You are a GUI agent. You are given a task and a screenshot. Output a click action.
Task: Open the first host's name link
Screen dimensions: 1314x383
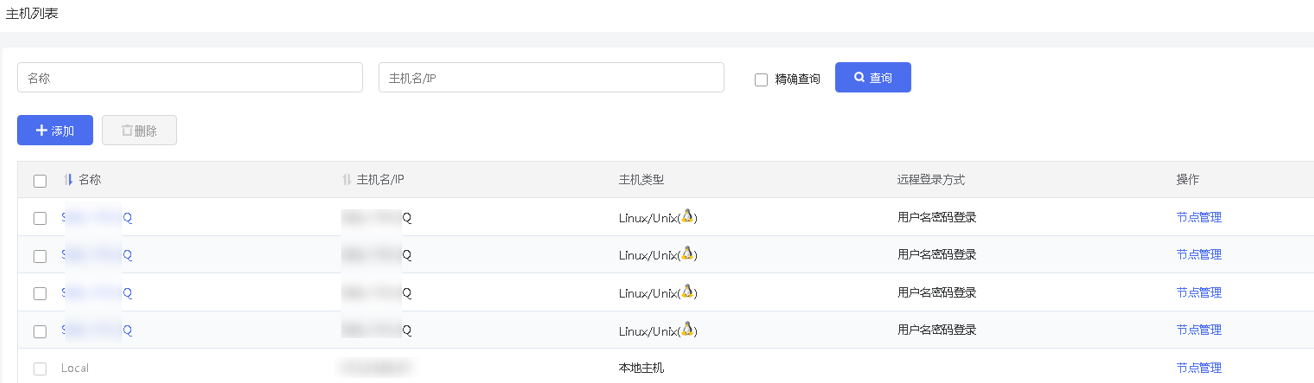point(97,217)
